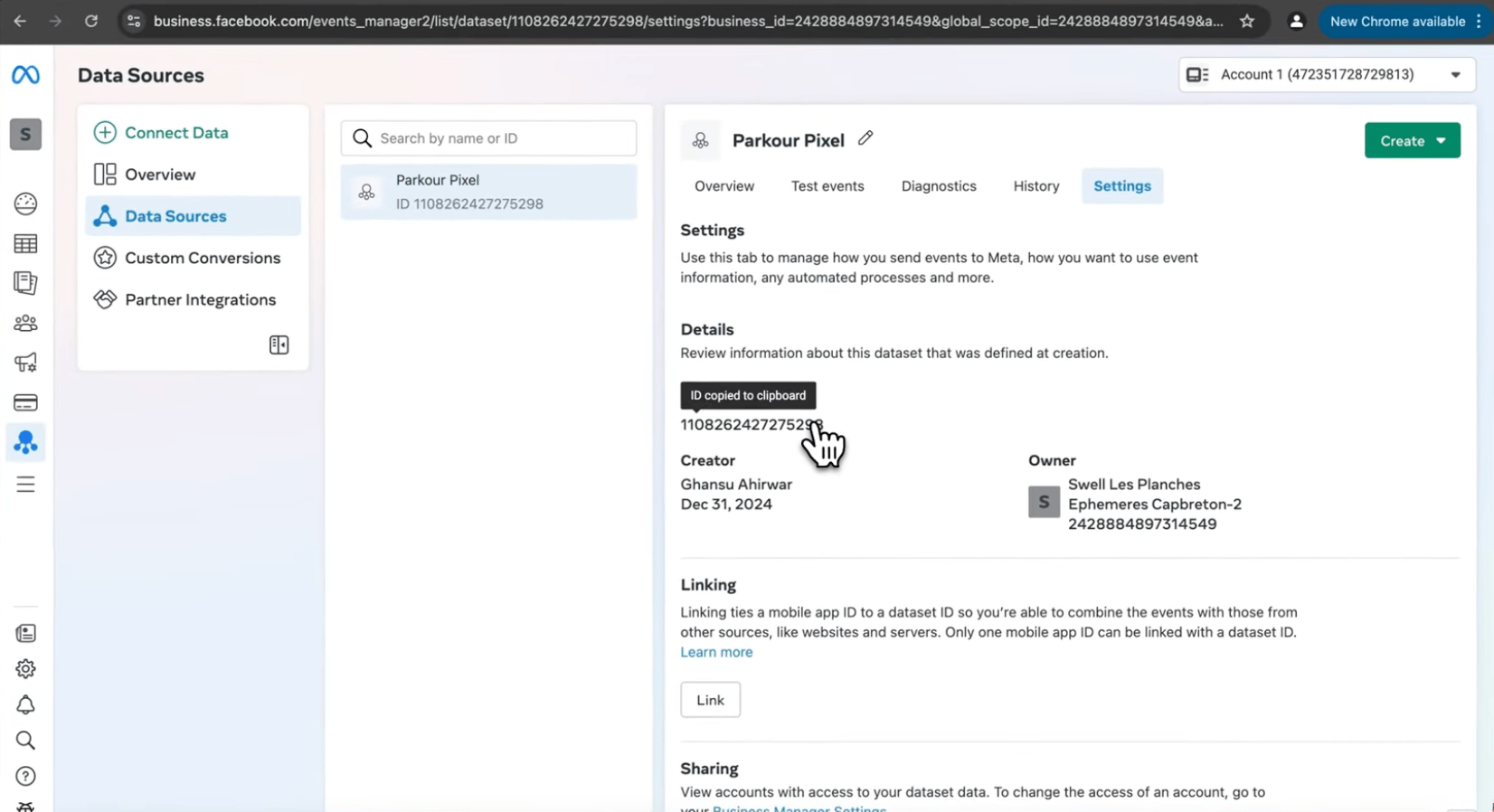1494x812 pixels.
Task: Open the settings gear icon in sidebar
Action: click(x=25, y=669)
